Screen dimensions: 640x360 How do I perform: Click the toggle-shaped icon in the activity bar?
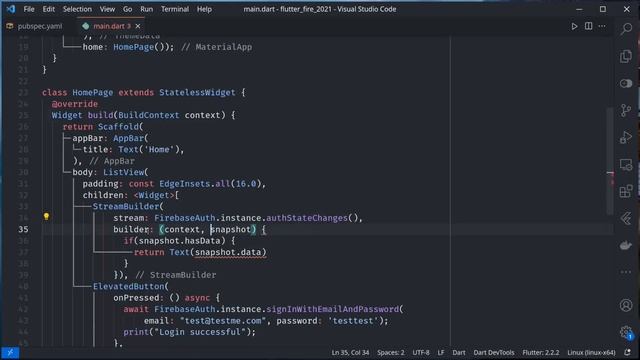pyautogui.click(x=626, y=83)
